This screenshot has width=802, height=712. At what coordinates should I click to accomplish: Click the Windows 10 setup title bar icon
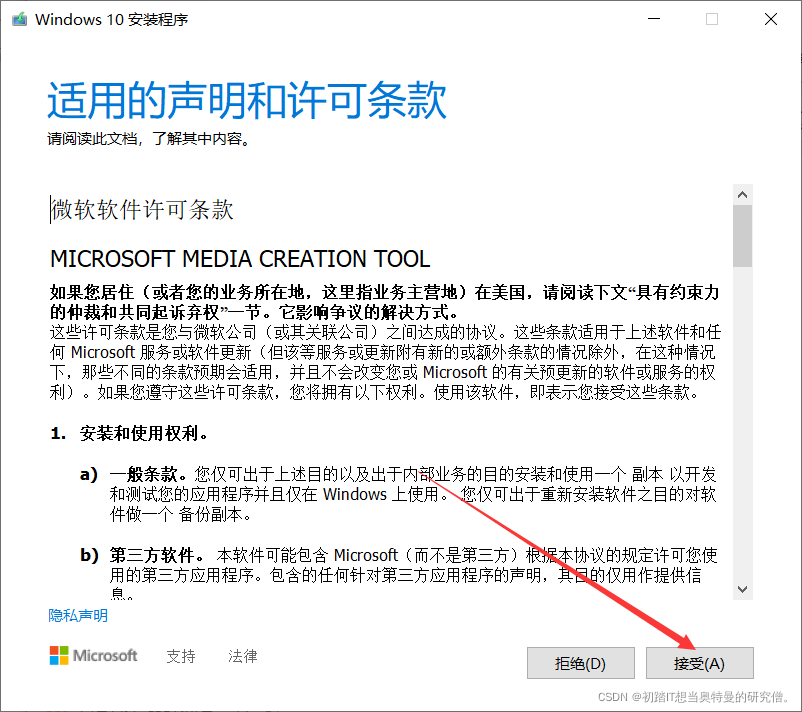[x=19, y=19]
